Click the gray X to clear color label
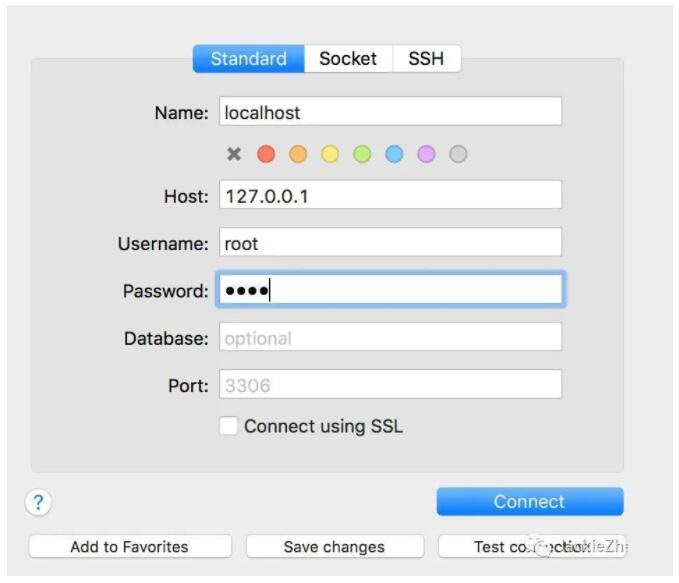The height and width of the screenshot is (583, 679). point(234,154)
